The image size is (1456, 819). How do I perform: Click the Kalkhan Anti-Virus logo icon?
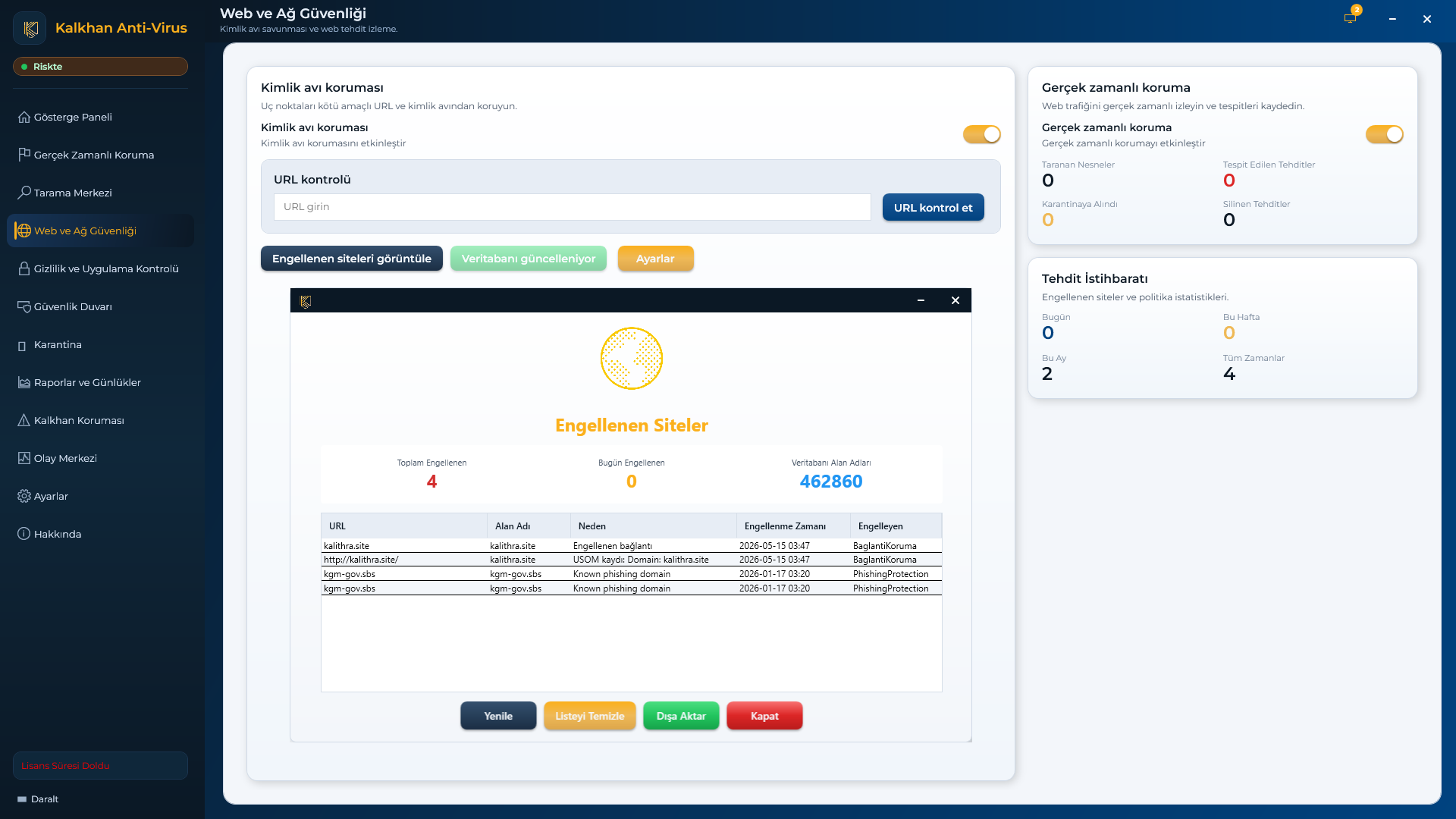pyautogui.click(x=30, y=29)
